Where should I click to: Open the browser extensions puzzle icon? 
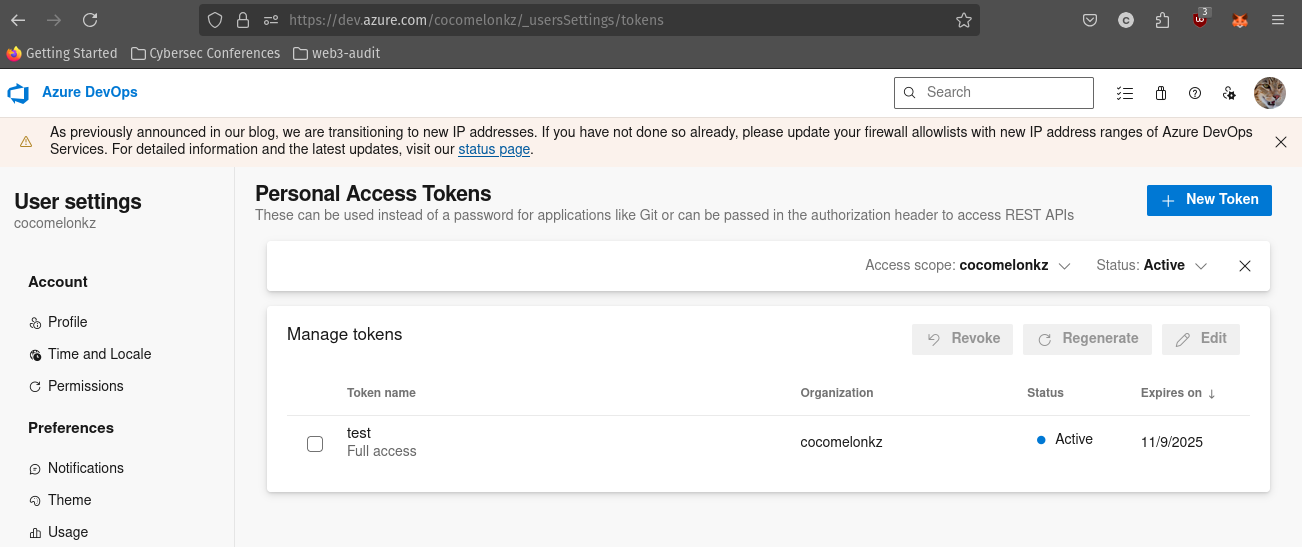coord(1161,20)
